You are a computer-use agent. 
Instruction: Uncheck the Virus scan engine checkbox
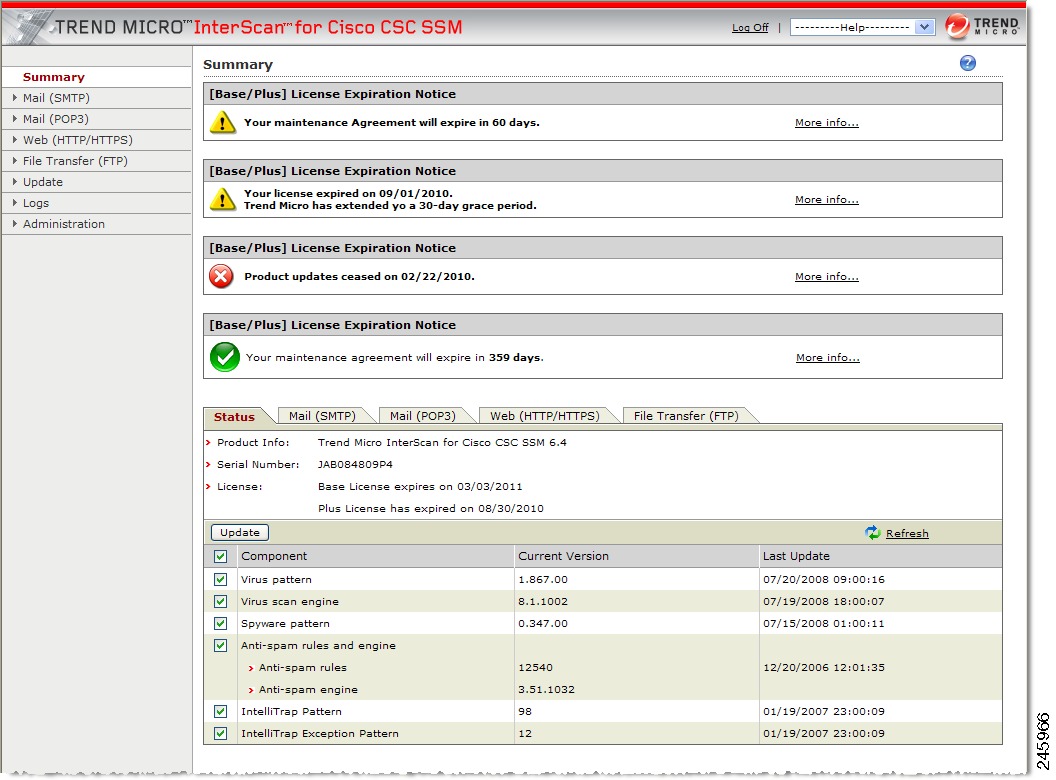pos(220,602)
